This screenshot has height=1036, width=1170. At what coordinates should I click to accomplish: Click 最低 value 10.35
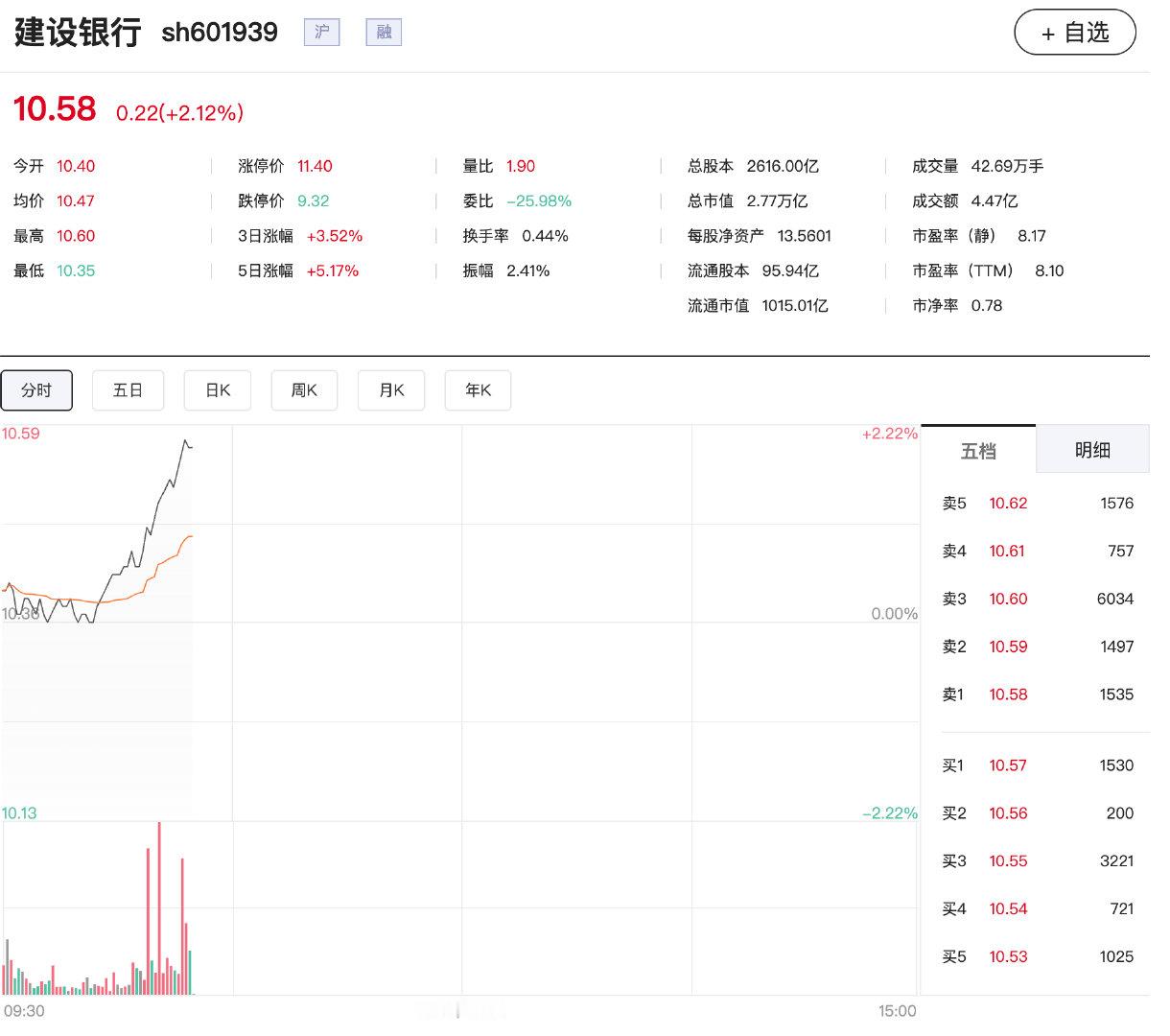tap(76, 271)
